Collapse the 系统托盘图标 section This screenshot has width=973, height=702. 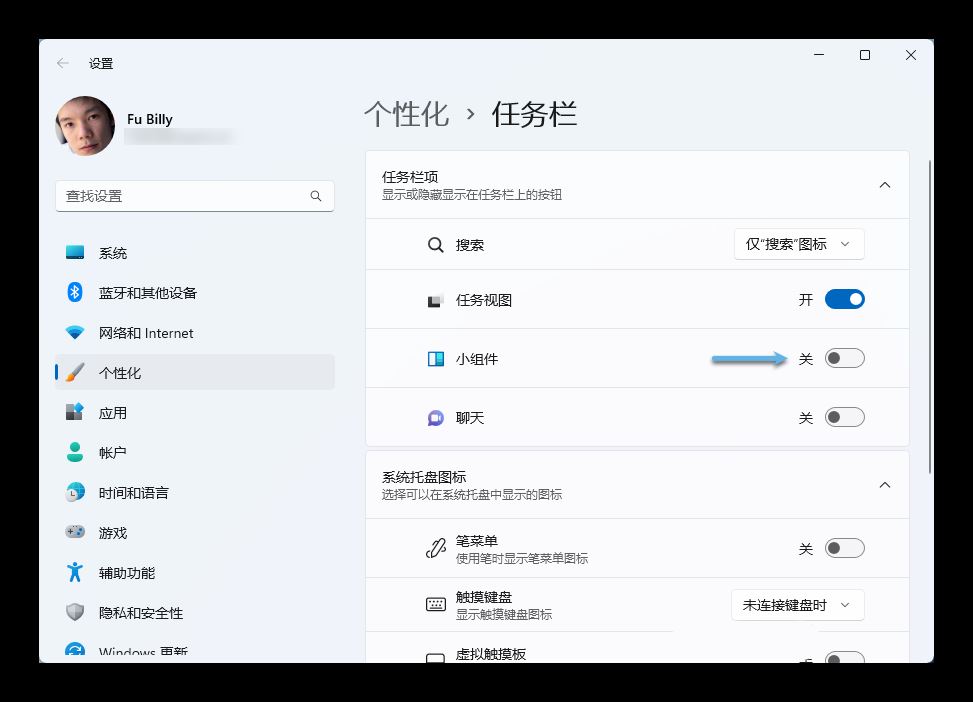[884, 485]
